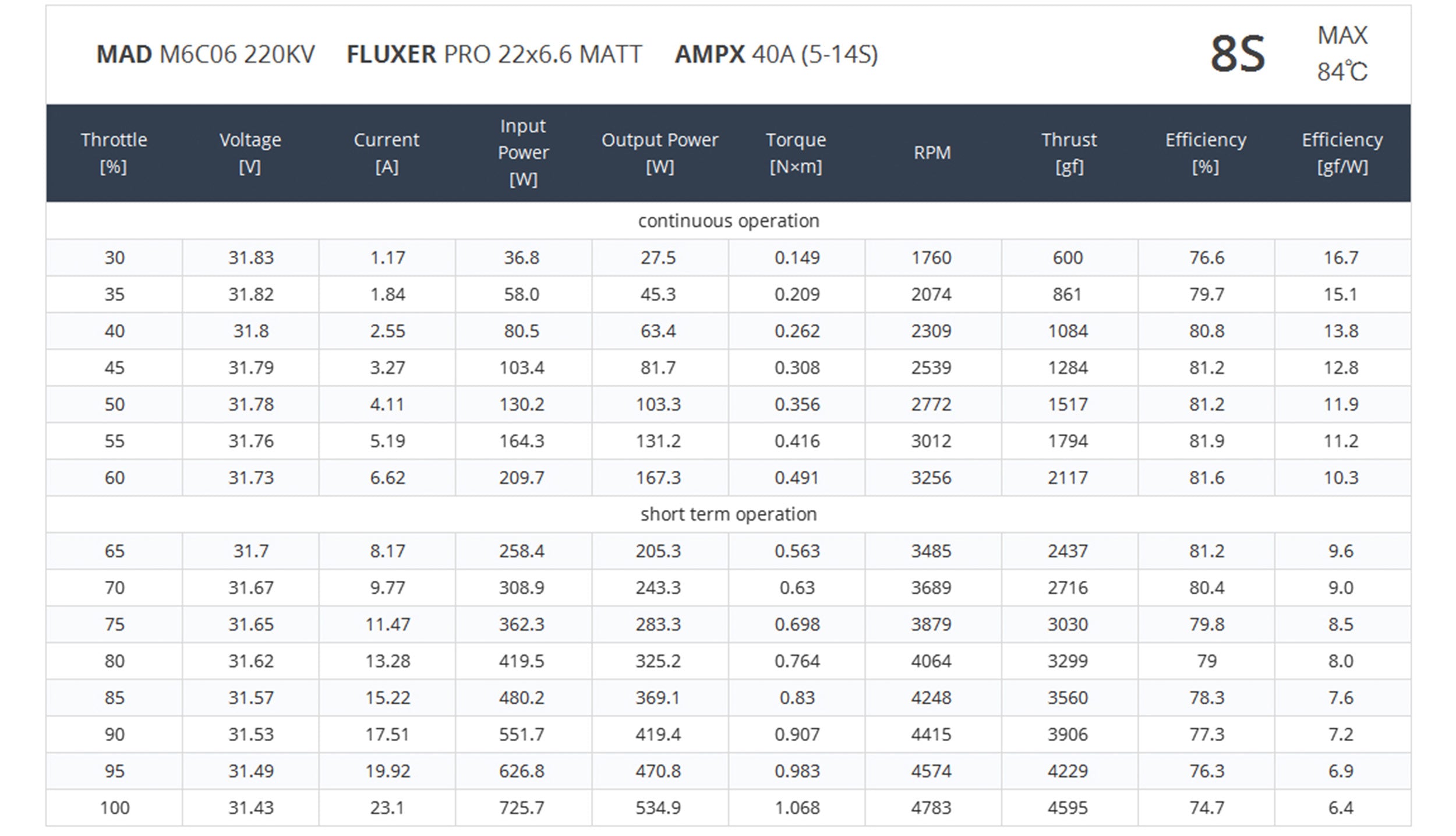The height and width of the screenshot is (836, 1456).
Task: Click the large 8S battery label
Action: click(1238, 54)
